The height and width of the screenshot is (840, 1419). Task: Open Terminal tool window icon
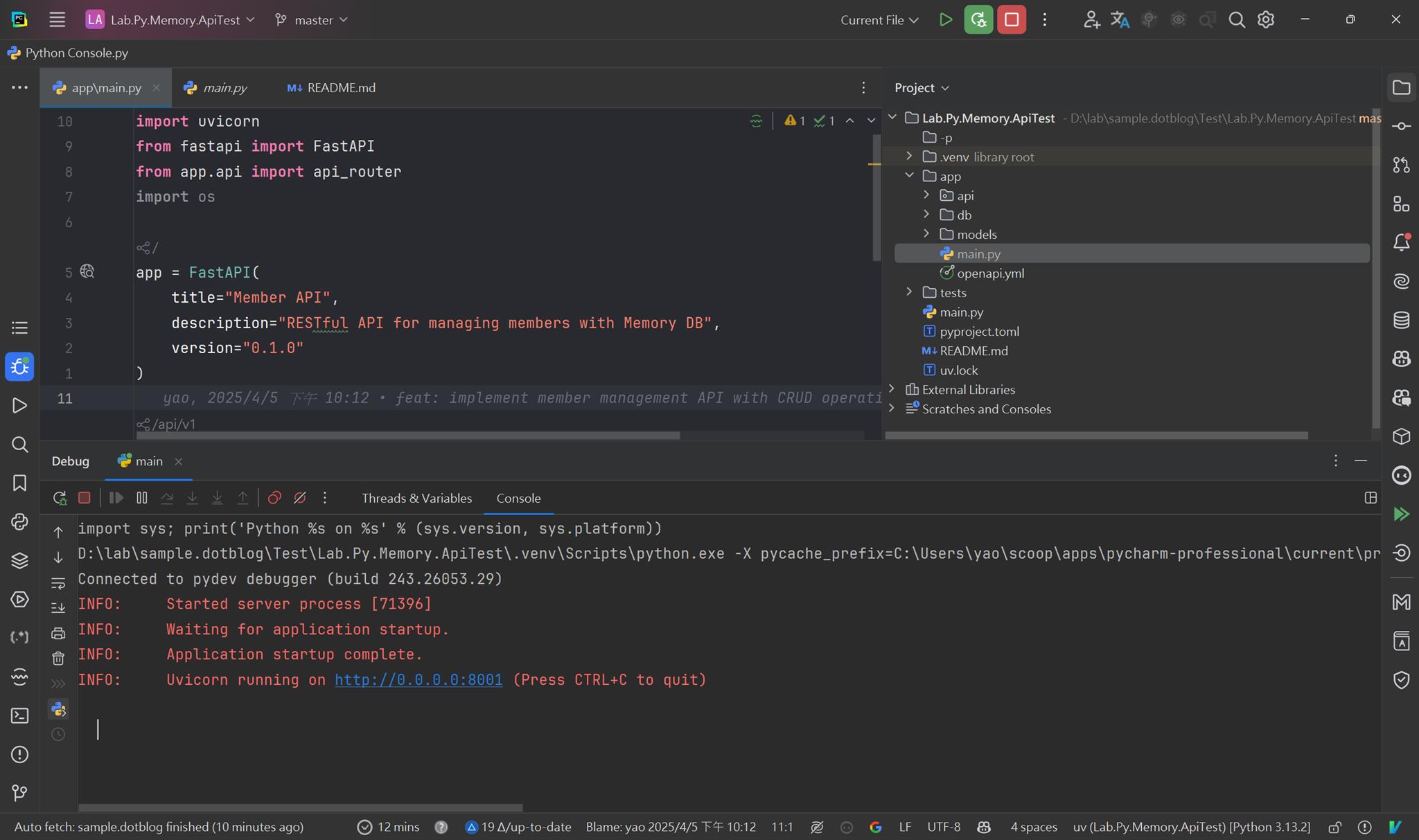coord(19,715)
